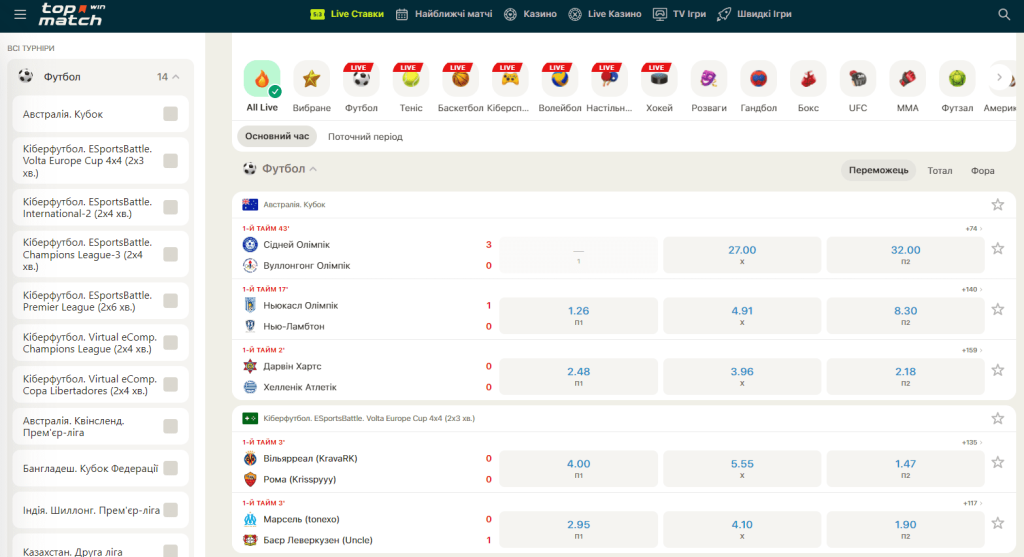
Task: Add Сідней Олімпік match to favorites
Action: (x=997, y=249)
